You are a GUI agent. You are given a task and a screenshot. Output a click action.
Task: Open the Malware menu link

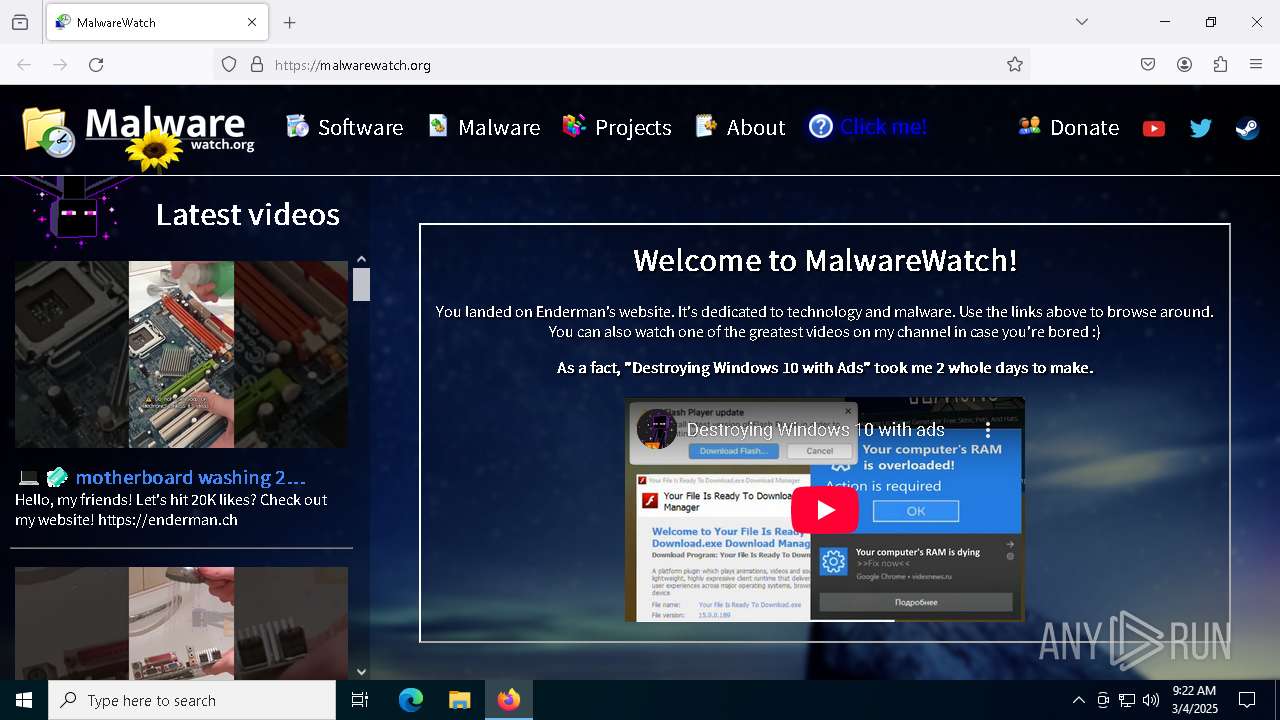484,127
